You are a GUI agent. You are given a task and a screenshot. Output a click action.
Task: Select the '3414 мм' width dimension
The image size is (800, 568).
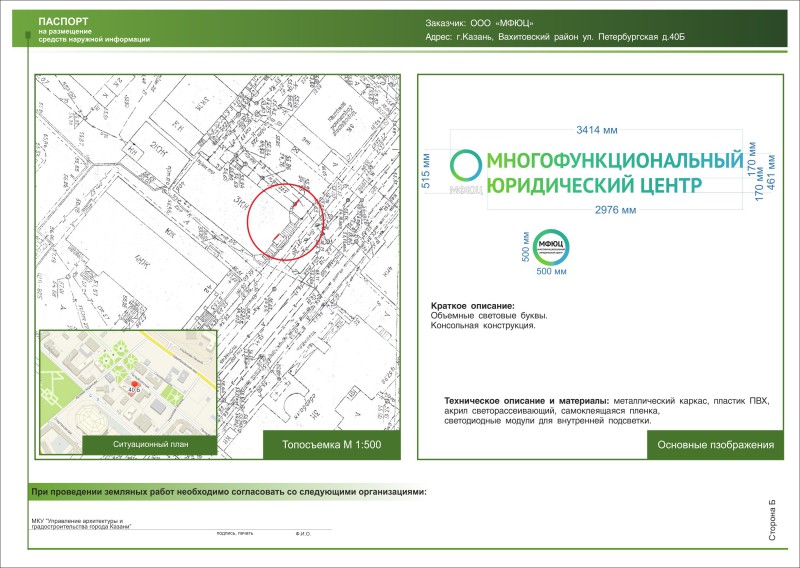(596, 130)
